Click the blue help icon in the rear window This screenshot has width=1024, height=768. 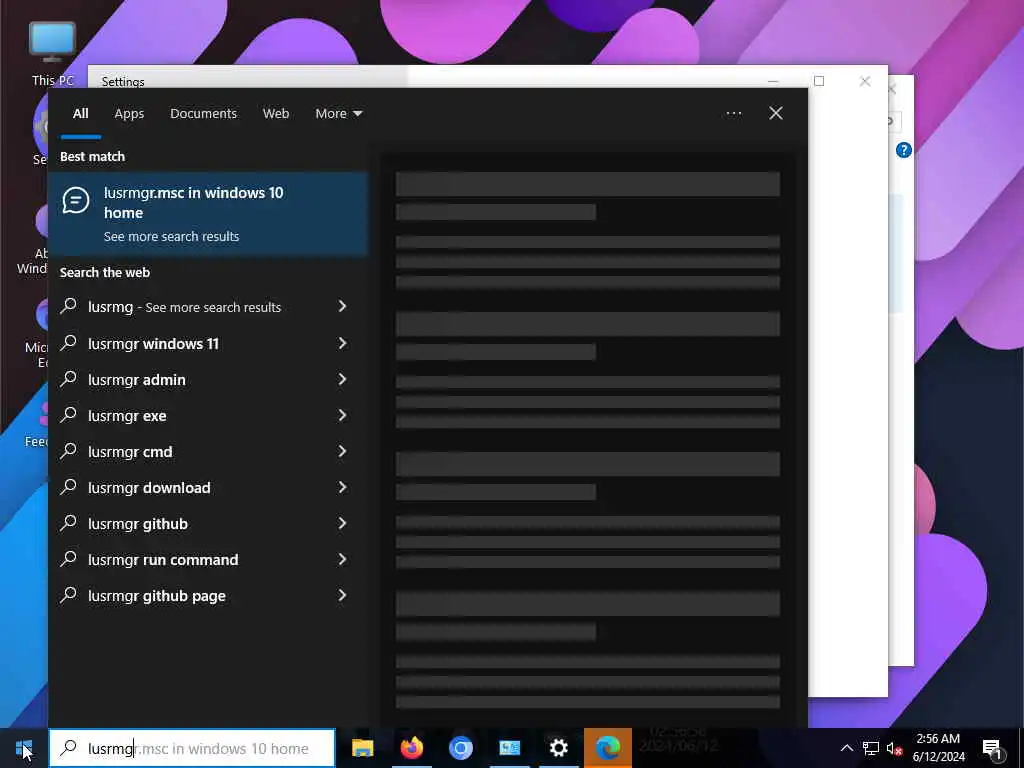click(x=904, y=150)
